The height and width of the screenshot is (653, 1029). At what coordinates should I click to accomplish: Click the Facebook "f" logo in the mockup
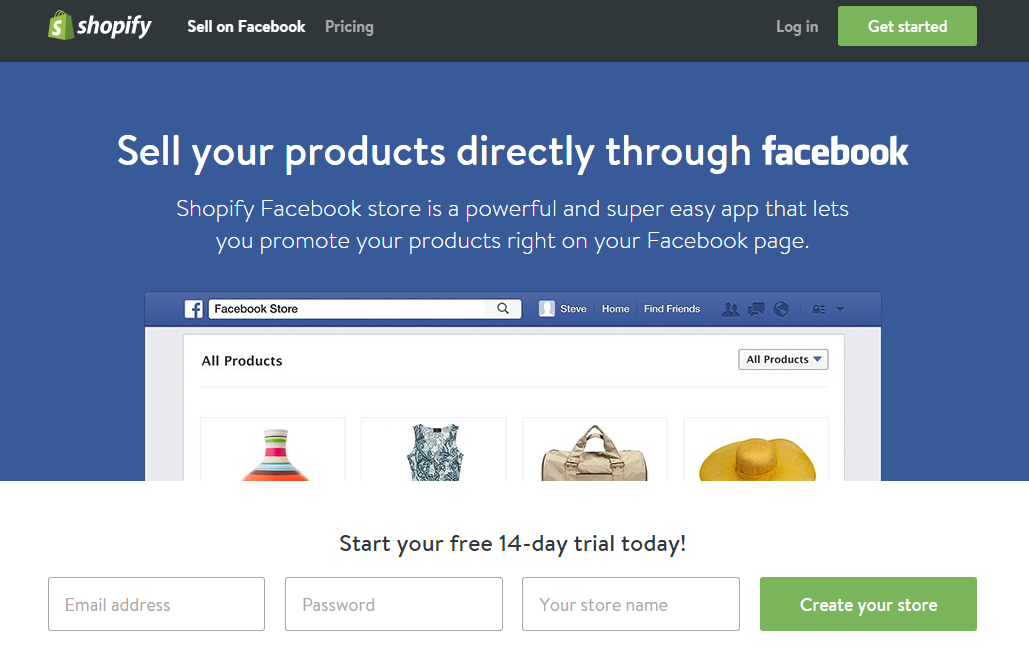pyautogui.click(x=192, y=308)
